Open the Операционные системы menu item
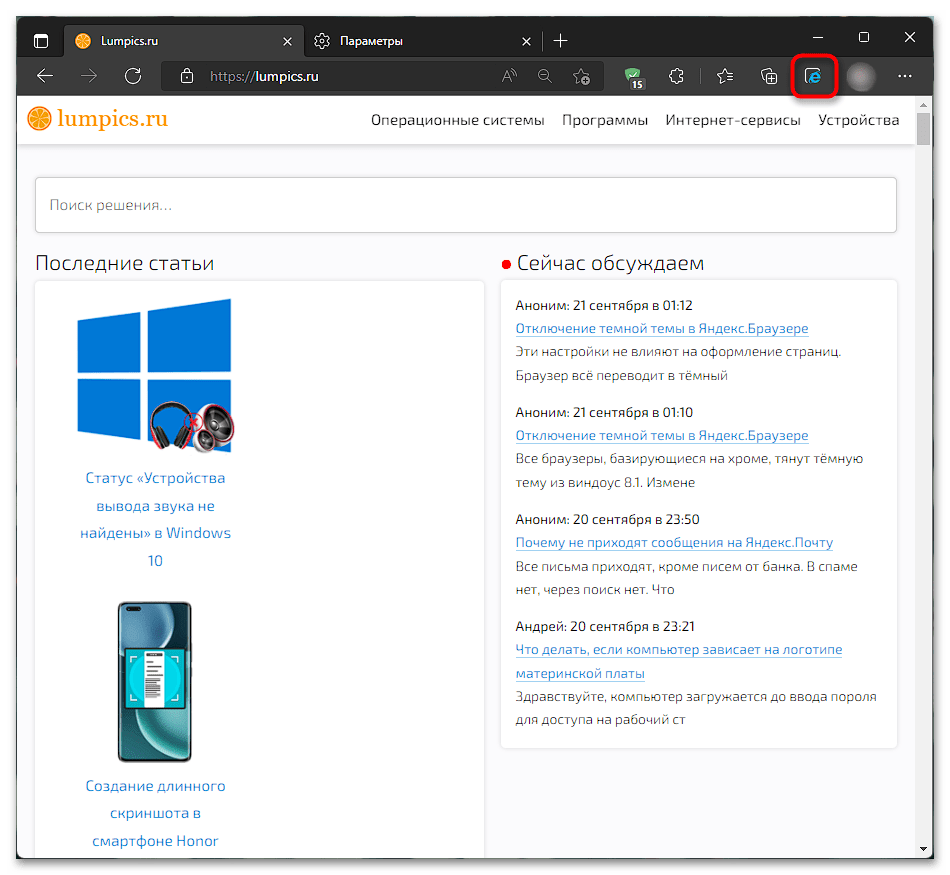 [457, 120]
